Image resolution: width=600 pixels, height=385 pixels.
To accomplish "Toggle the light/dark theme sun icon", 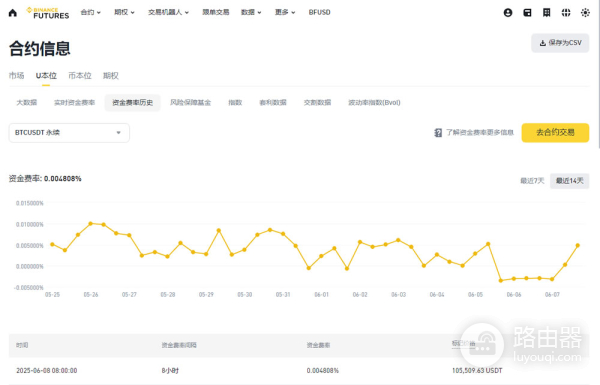I will pyautogui.click(x=585, y=13).
